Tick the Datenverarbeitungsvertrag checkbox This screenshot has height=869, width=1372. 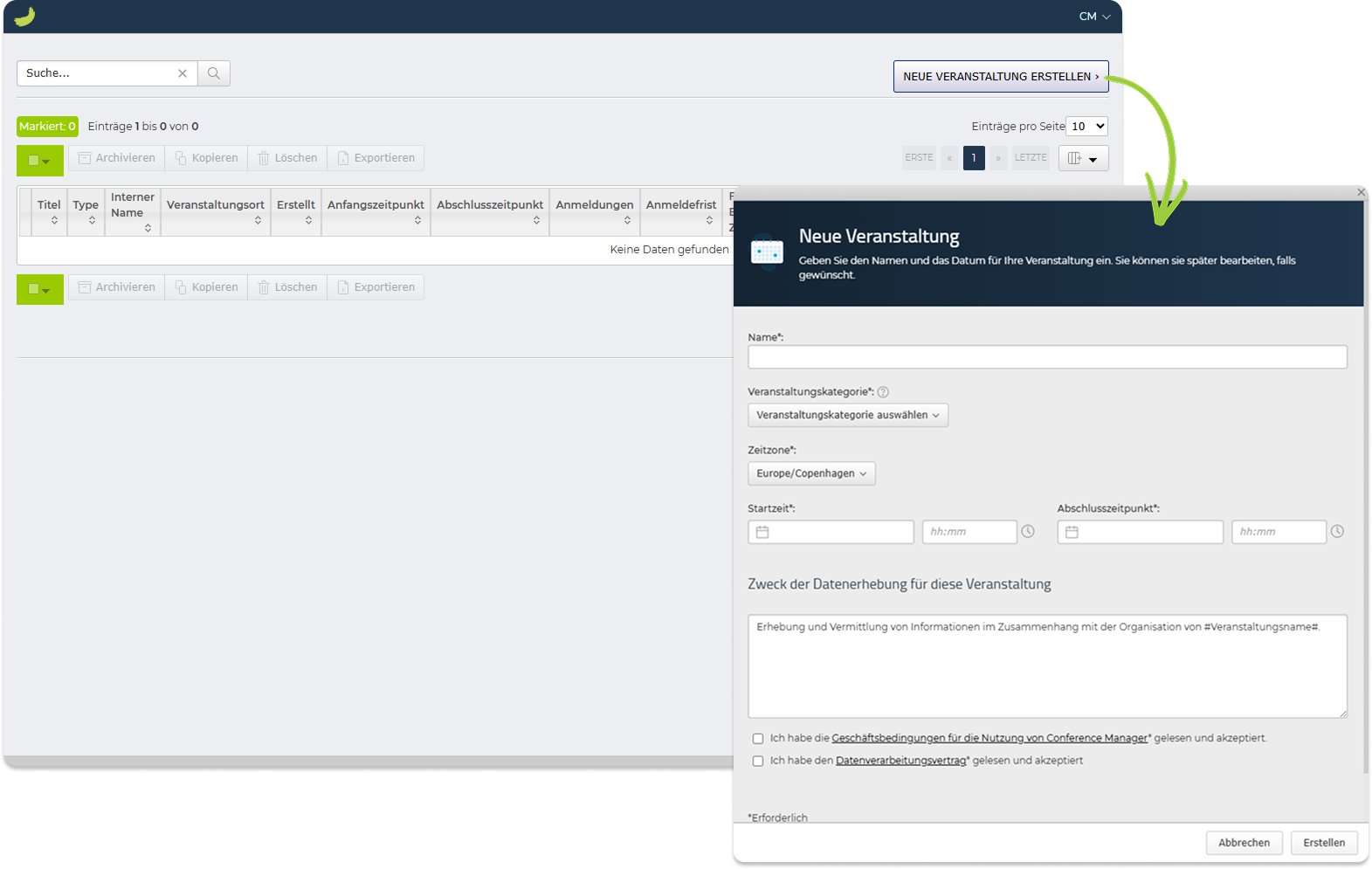click(x=758, y=762)
